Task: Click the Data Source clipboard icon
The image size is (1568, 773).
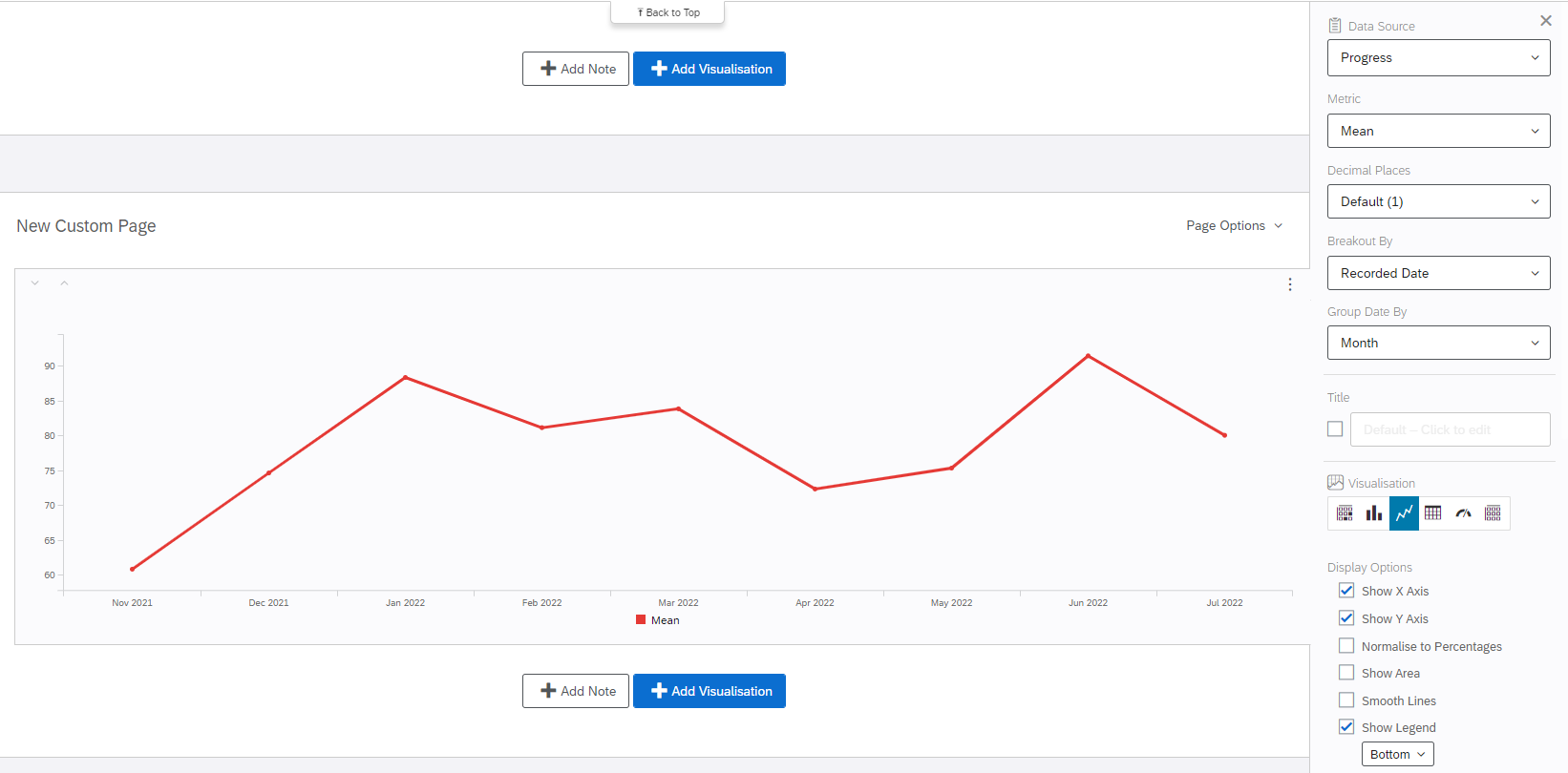Action: pos(1335,26)
